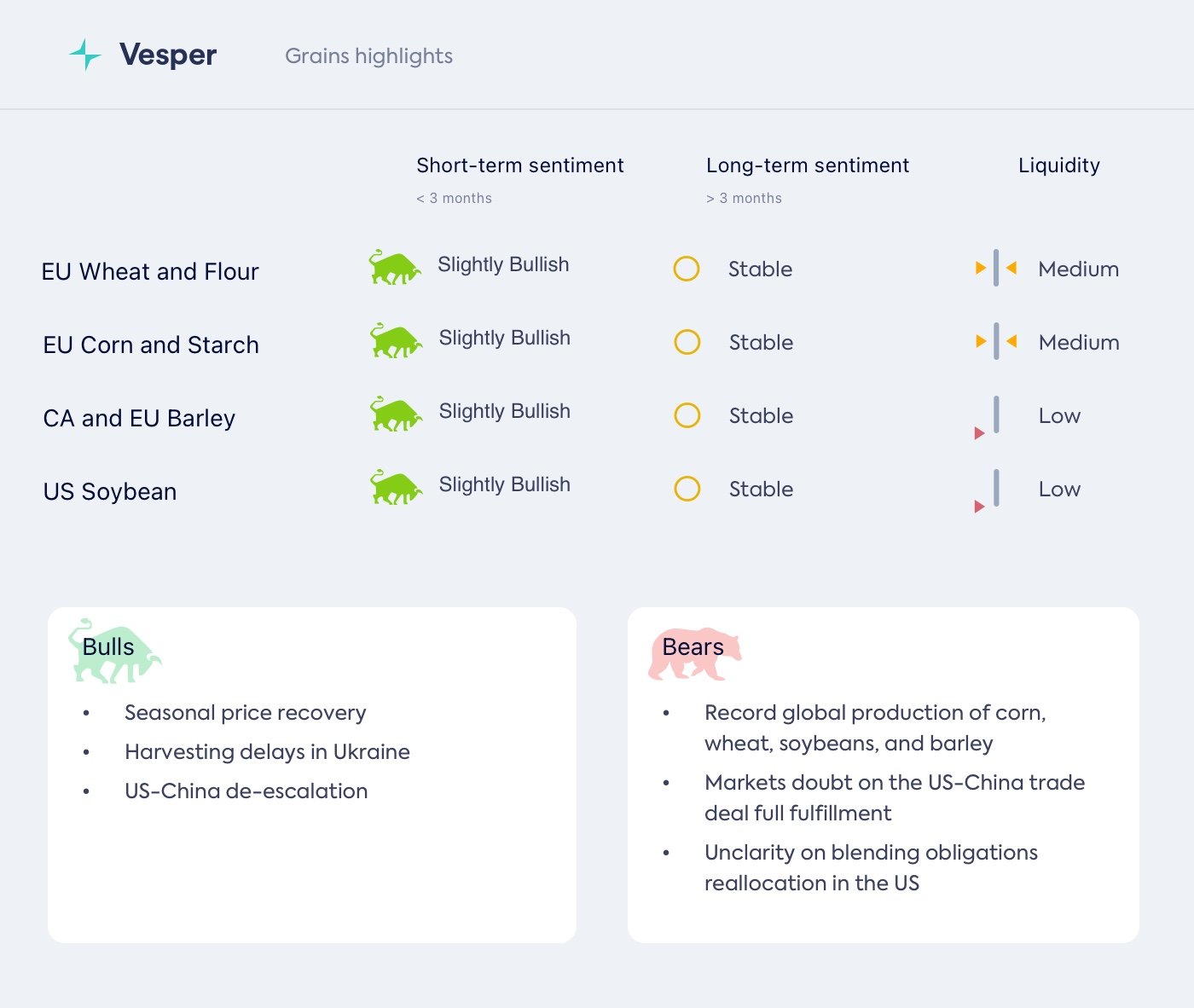Click the Vesper brand name
Image resolution: width=1194 pixels, height=1008 pixels.
168,55
